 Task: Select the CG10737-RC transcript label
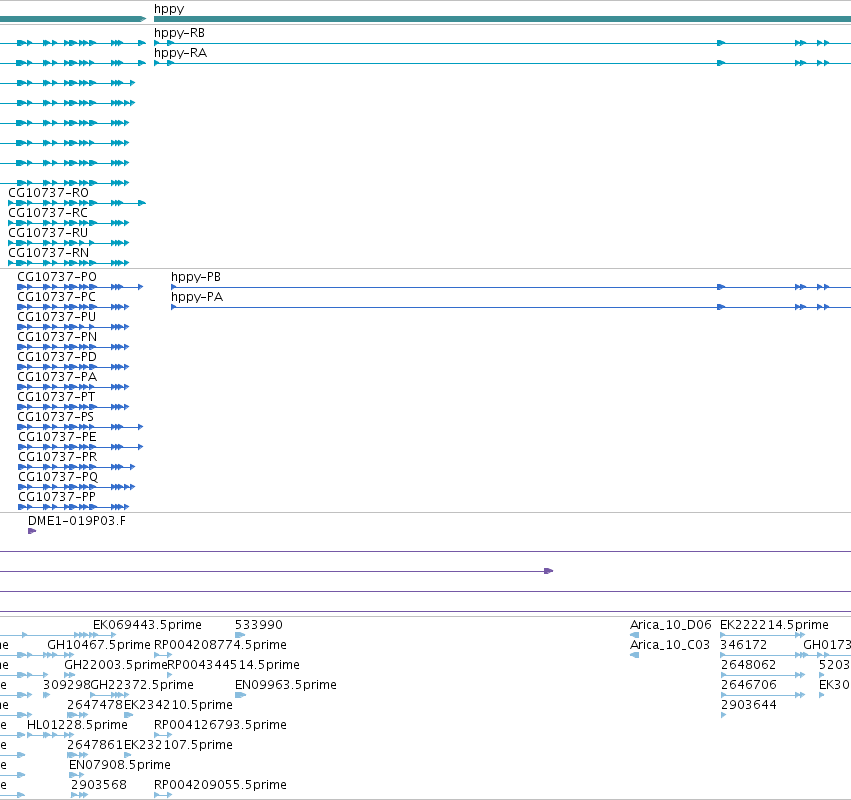click(x=48, y=213)
